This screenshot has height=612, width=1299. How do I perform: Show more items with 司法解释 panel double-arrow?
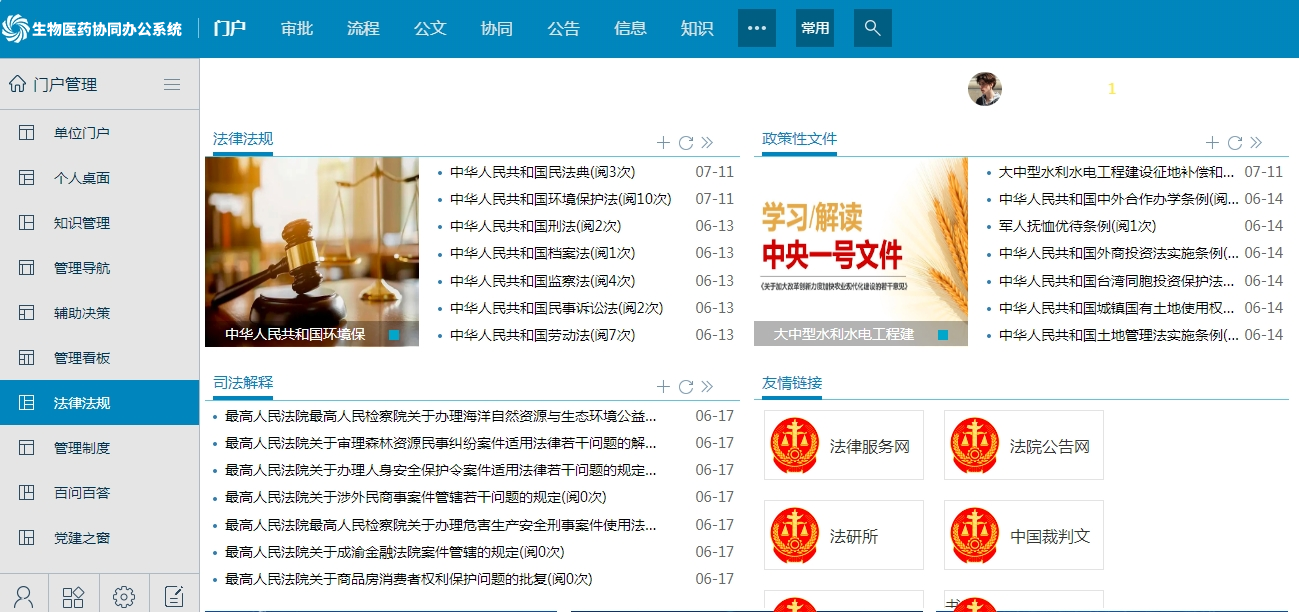(707, 387)
